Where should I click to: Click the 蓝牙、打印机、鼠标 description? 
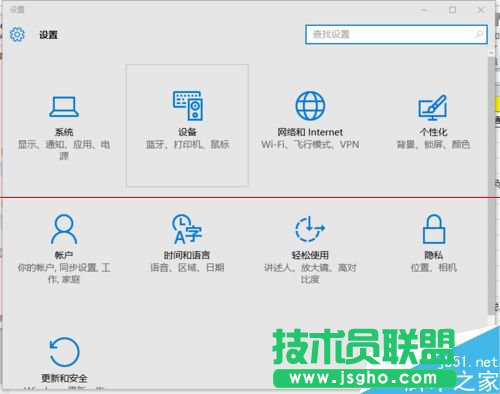coord(187,144)
